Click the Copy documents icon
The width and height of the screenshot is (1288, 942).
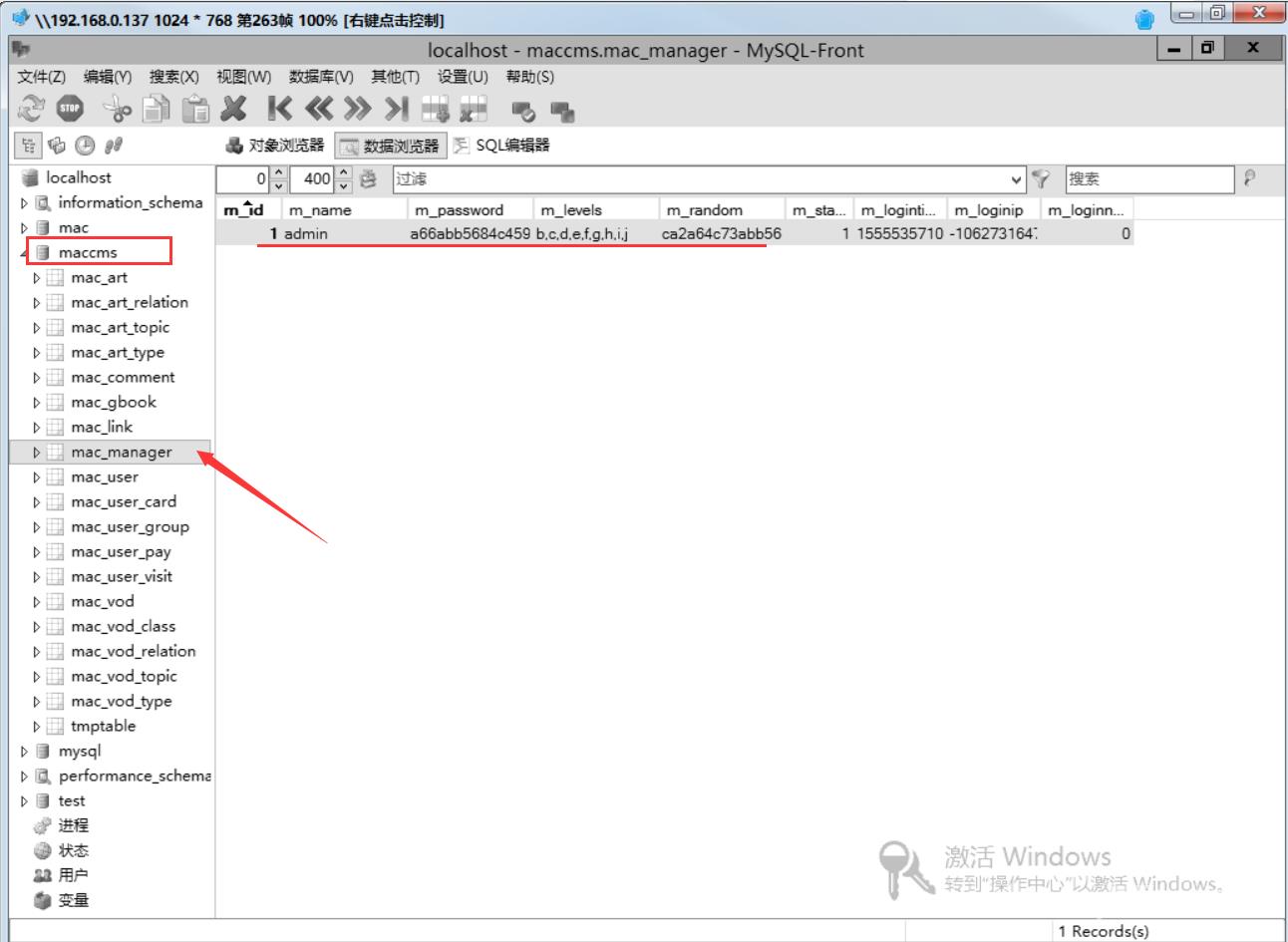point(158,108)
